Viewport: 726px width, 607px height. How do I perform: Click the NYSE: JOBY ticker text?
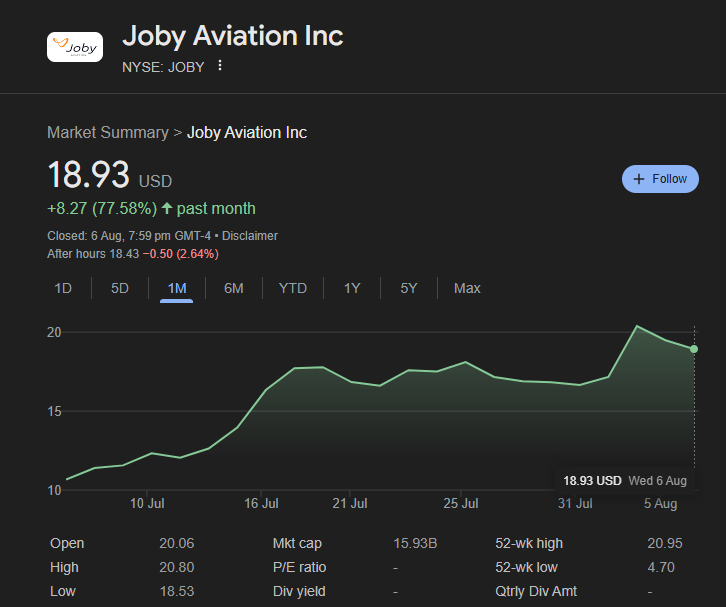pos(163,67)
